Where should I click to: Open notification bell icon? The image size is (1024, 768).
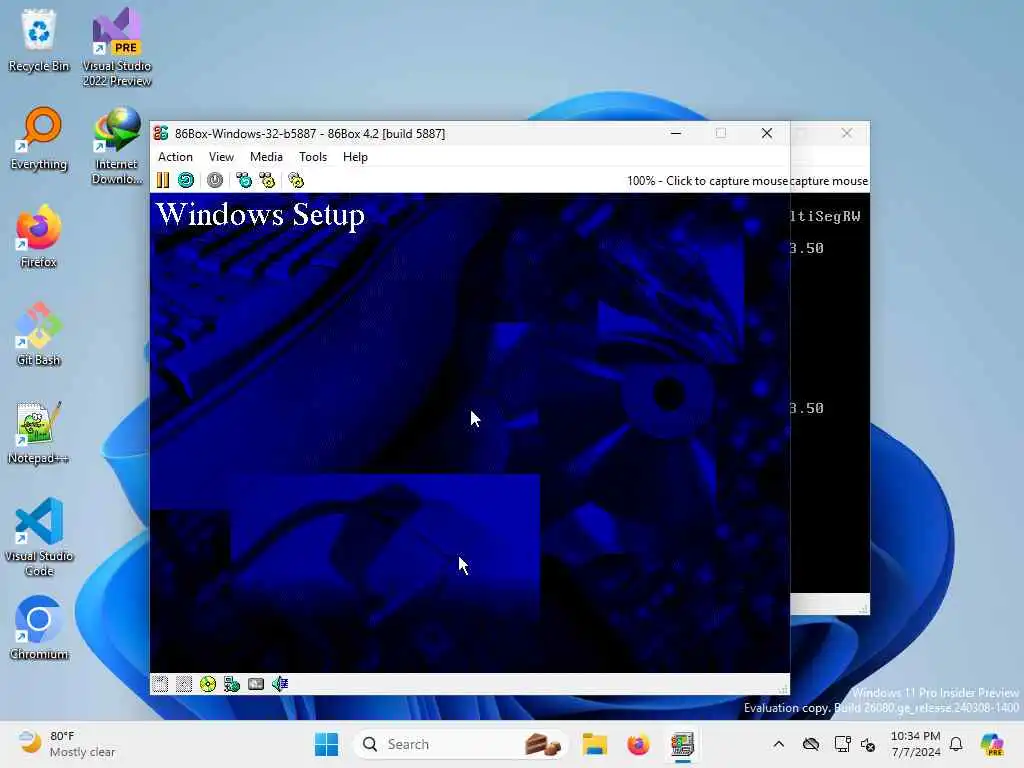[956, 744]
